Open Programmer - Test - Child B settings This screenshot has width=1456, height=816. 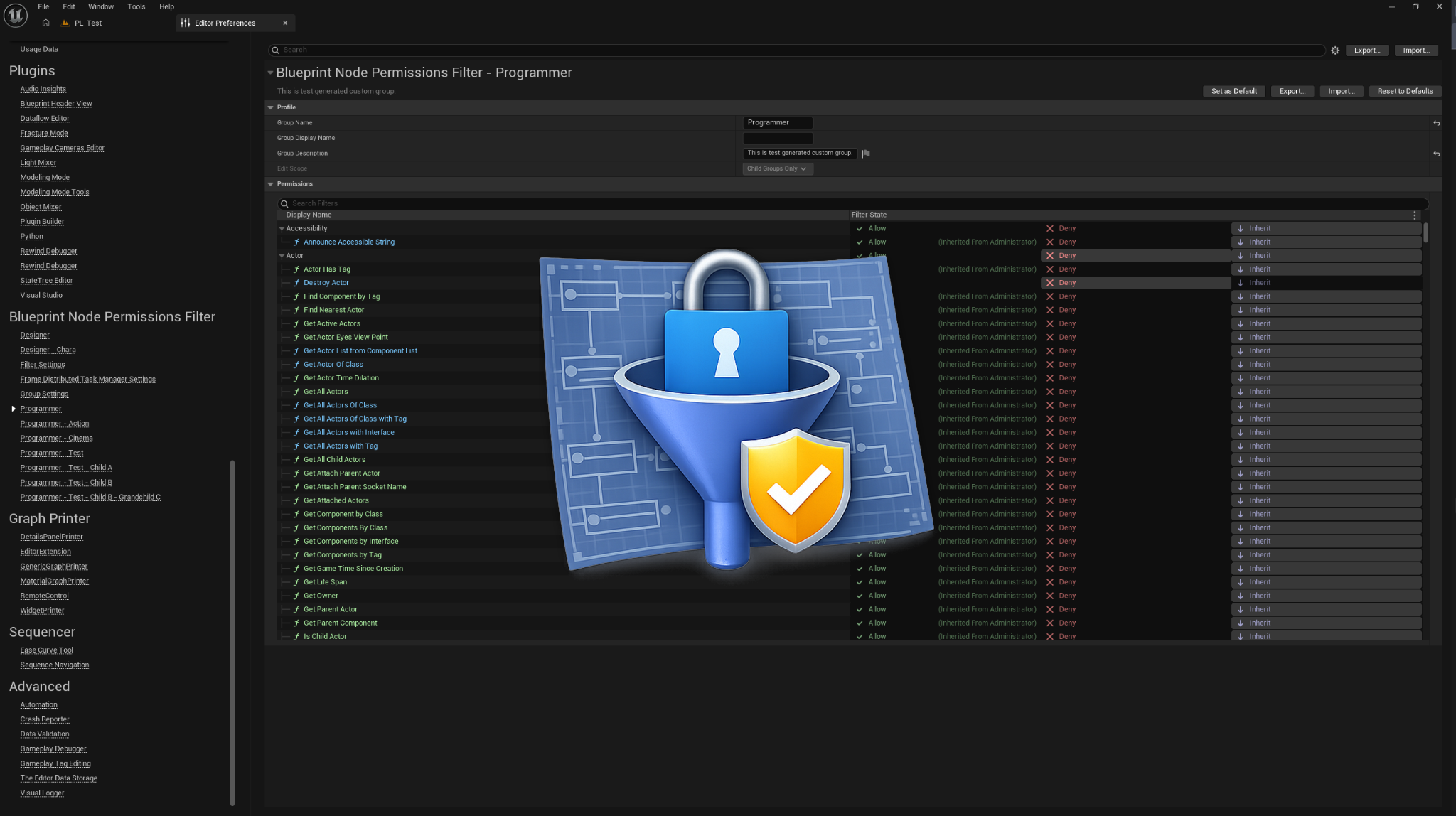tap(66, 483)
